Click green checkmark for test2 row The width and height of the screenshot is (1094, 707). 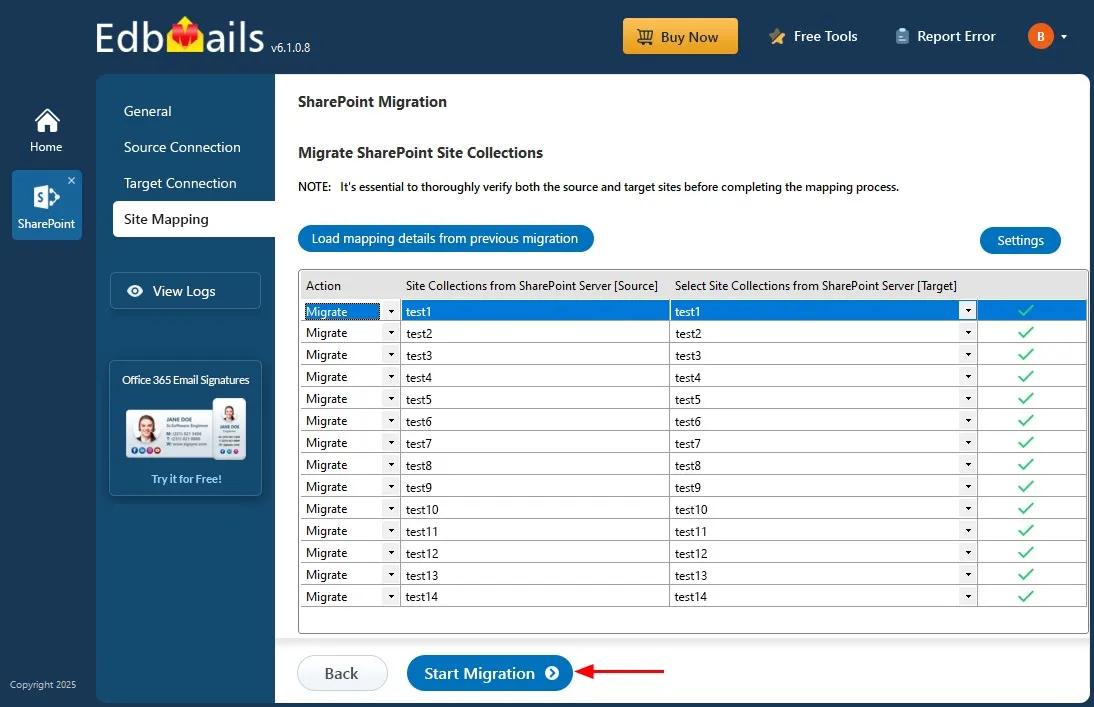(1025, 333)
